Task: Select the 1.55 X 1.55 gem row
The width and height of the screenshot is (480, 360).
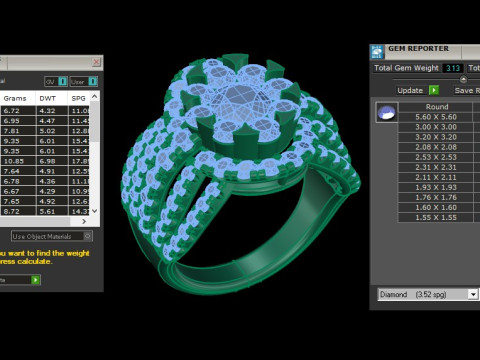Action: click(x=436, y=217)
